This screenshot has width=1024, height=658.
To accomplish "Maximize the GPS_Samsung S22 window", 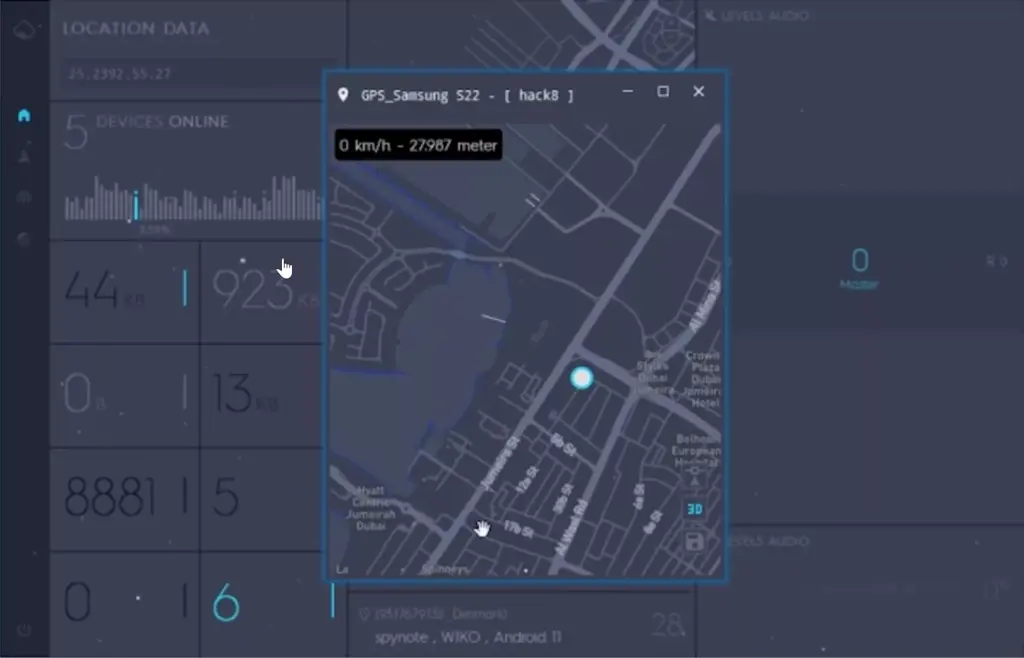I will tap(662, 92).
